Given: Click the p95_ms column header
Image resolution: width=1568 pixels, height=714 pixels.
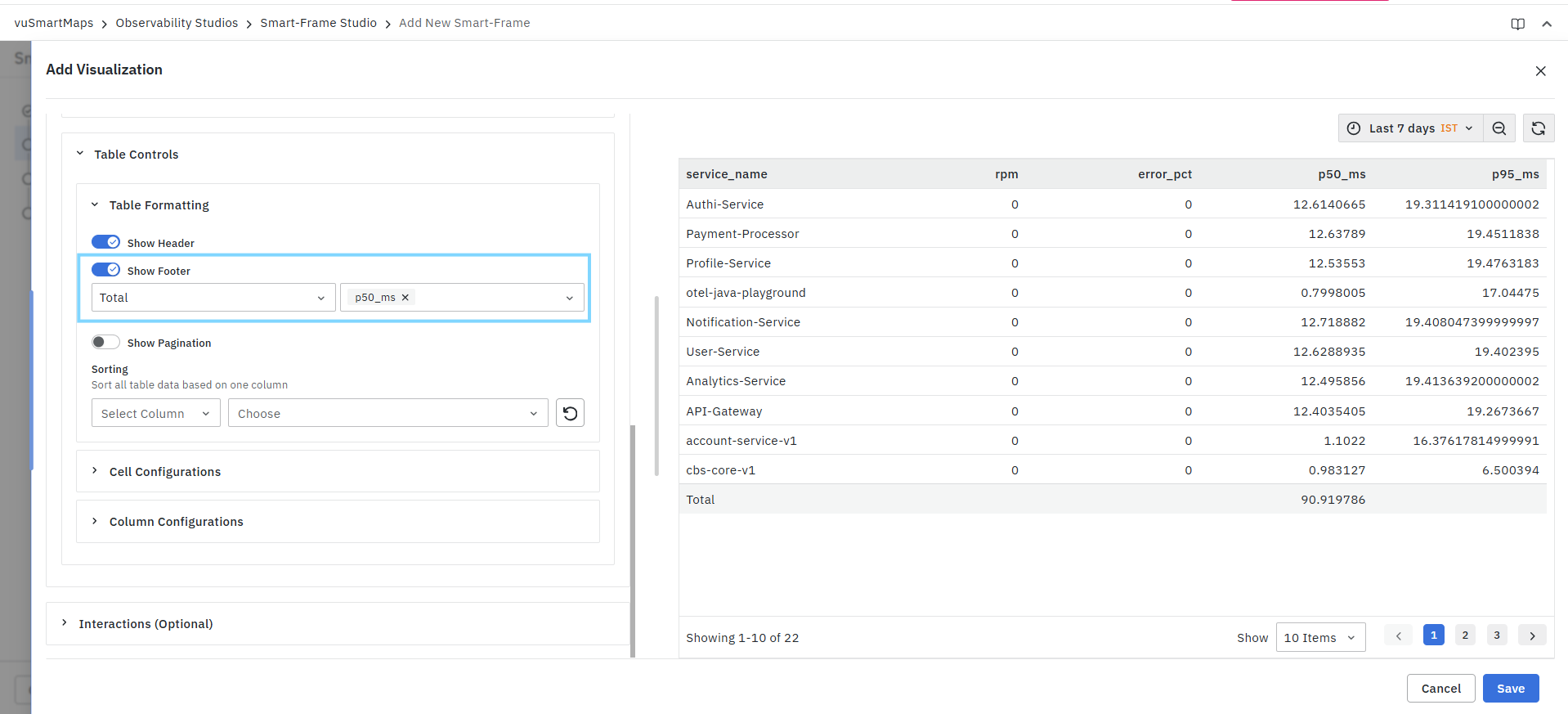Looking at the screenshot, I should click(x=1515, y=174).
